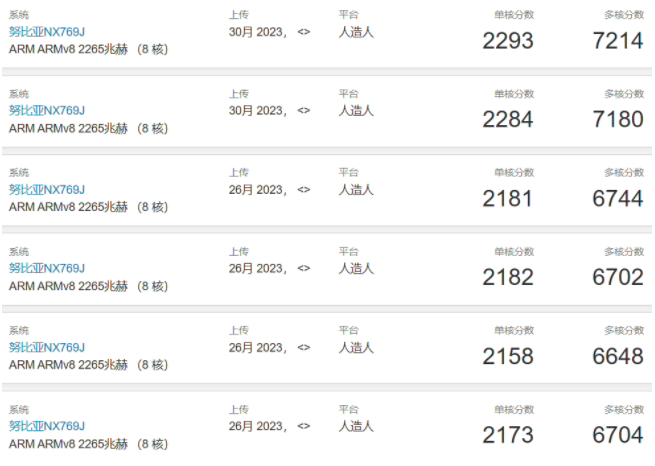Click the multi-core score 6704
The height and width of the screenshot is (466, 655).
pyautogui.click(x=618, y=436)
